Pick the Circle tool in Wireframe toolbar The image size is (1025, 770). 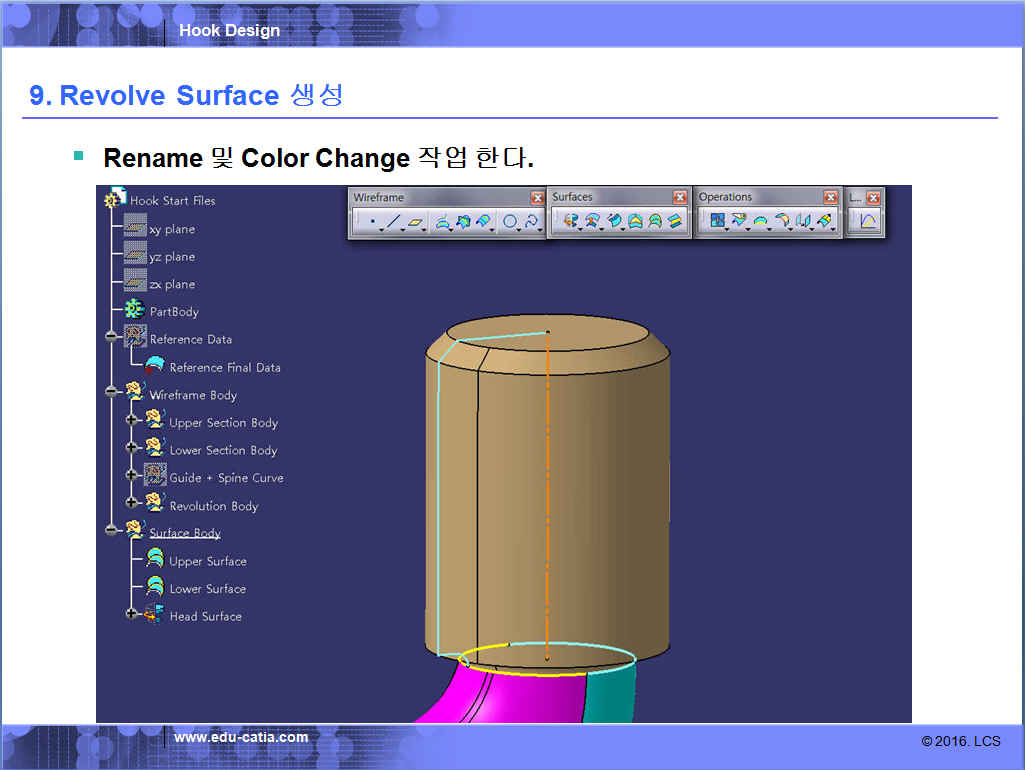pos(510,222)
